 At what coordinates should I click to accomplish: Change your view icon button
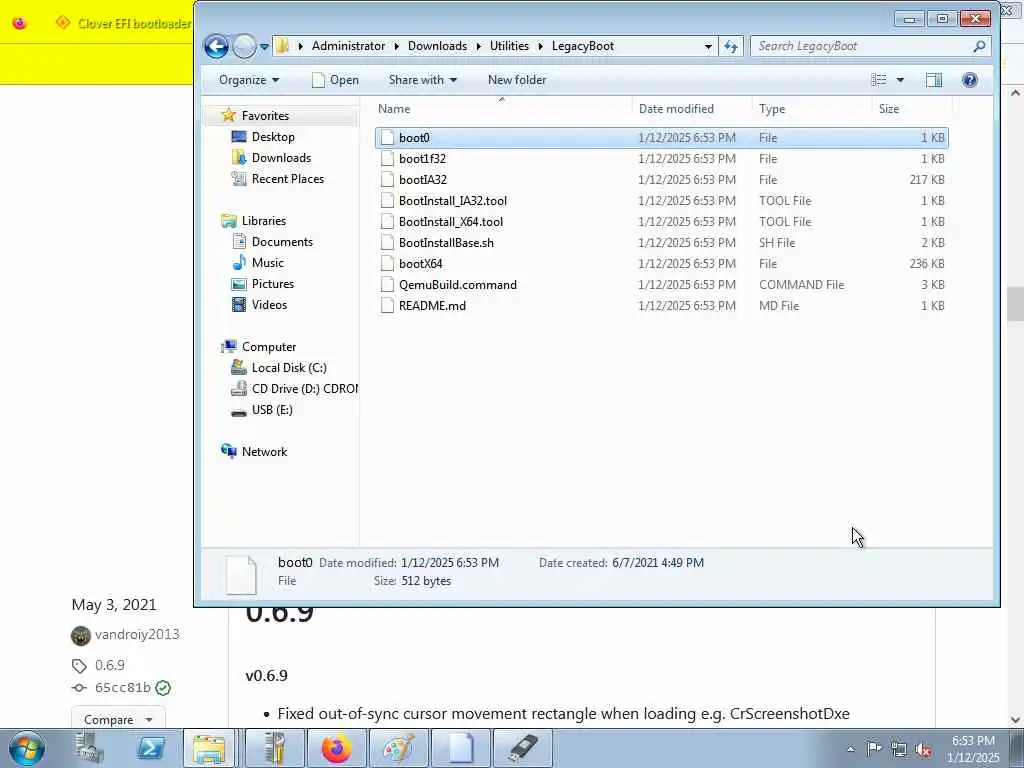click(x=878, y=80)
